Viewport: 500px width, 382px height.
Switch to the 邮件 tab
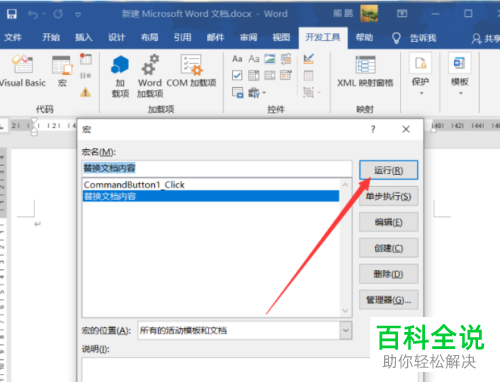215,37
